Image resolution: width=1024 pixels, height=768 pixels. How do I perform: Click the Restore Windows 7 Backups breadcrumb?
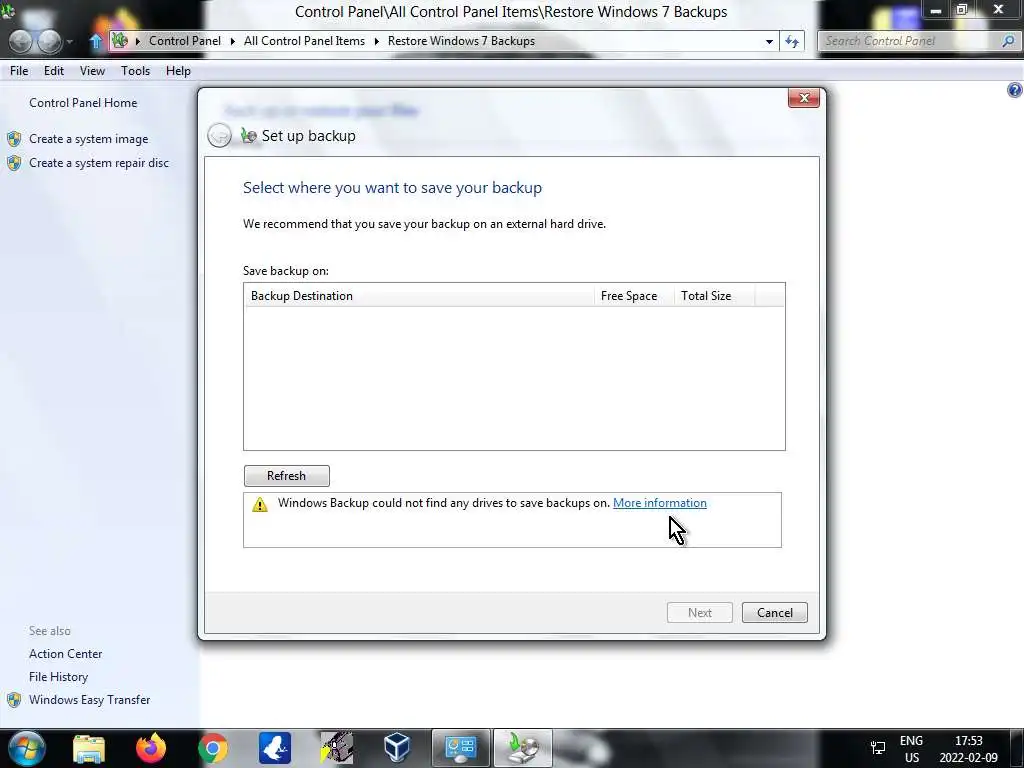(x=461, y=40)
